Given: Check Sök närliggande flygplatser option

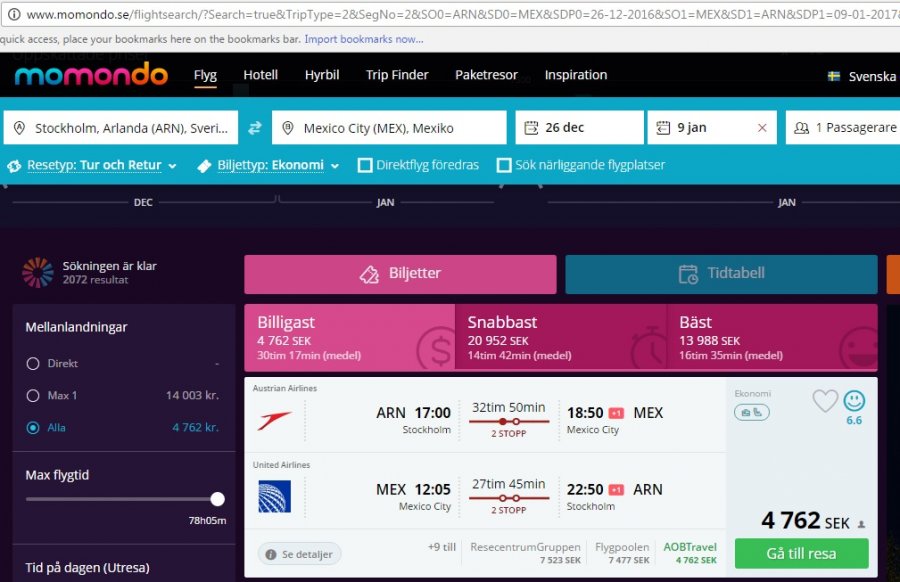Looking at the screenshot, I should click(x=504, y=165).
